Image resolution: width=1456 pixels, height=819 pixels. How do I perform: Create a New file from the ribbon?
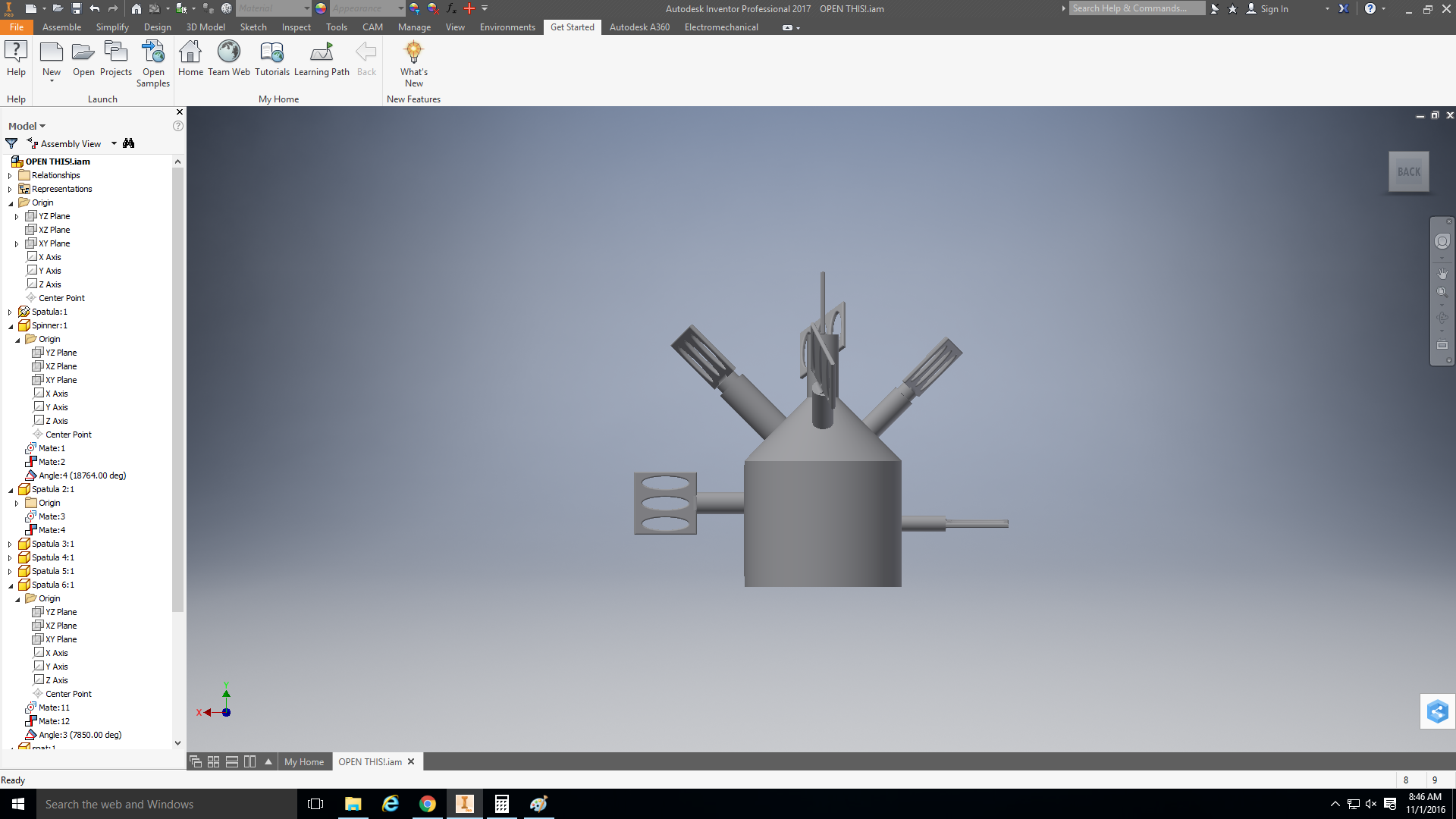(52, 59)
